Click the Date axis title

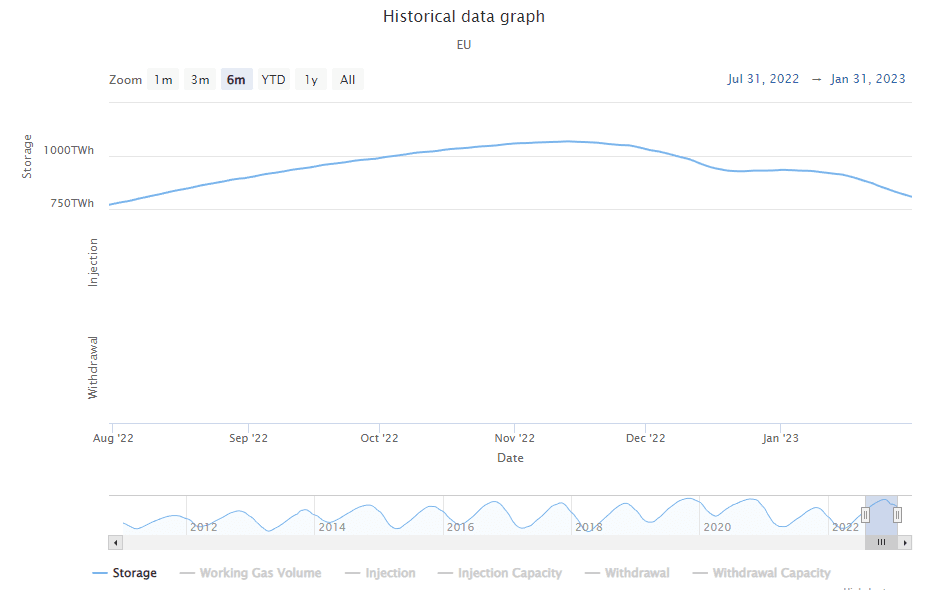pyautogui.click(x=510, y=458)
